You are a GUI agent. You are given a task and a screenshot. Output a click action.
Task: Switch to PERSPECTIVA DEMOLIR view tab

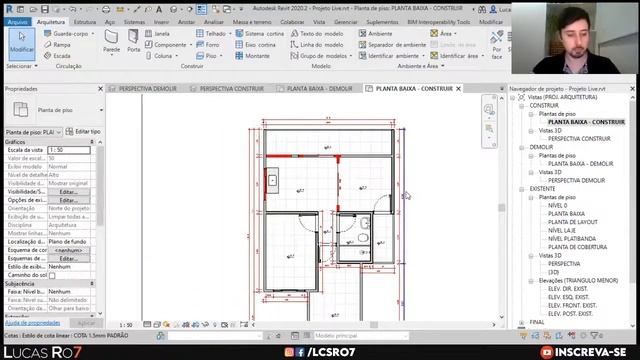143,89
